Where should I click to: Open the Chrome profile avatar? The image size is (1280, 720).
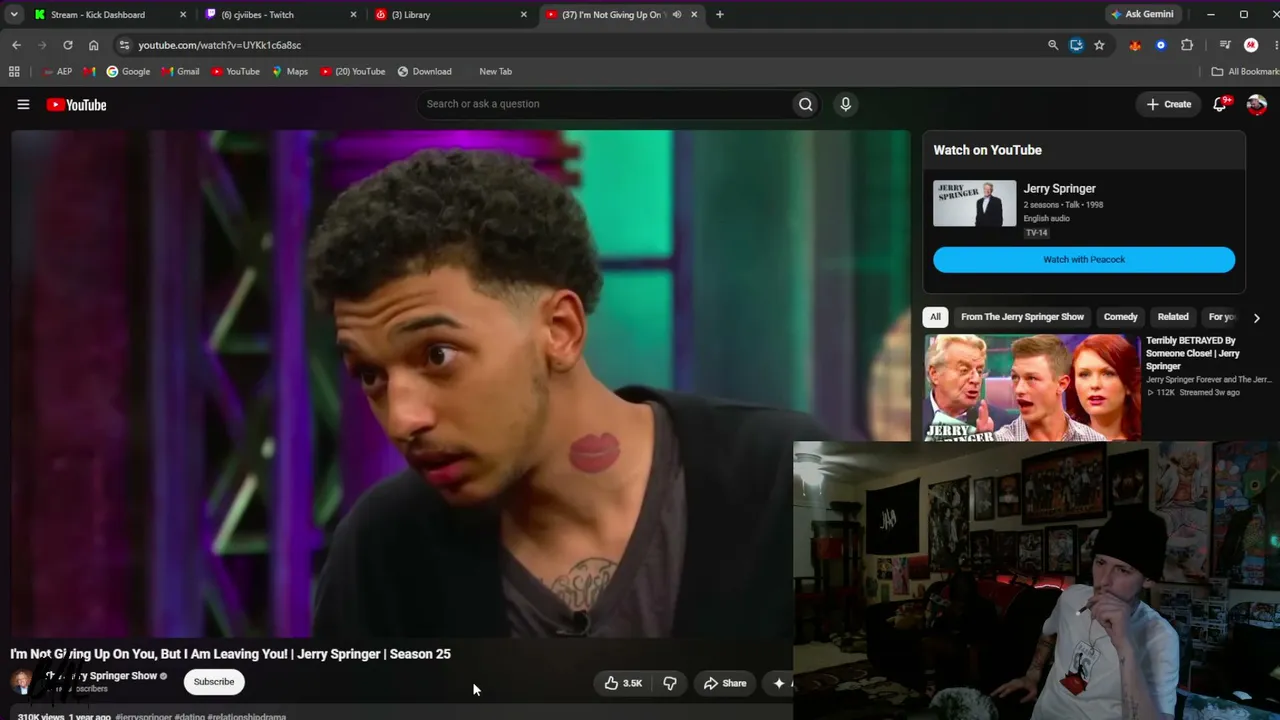1251,45
